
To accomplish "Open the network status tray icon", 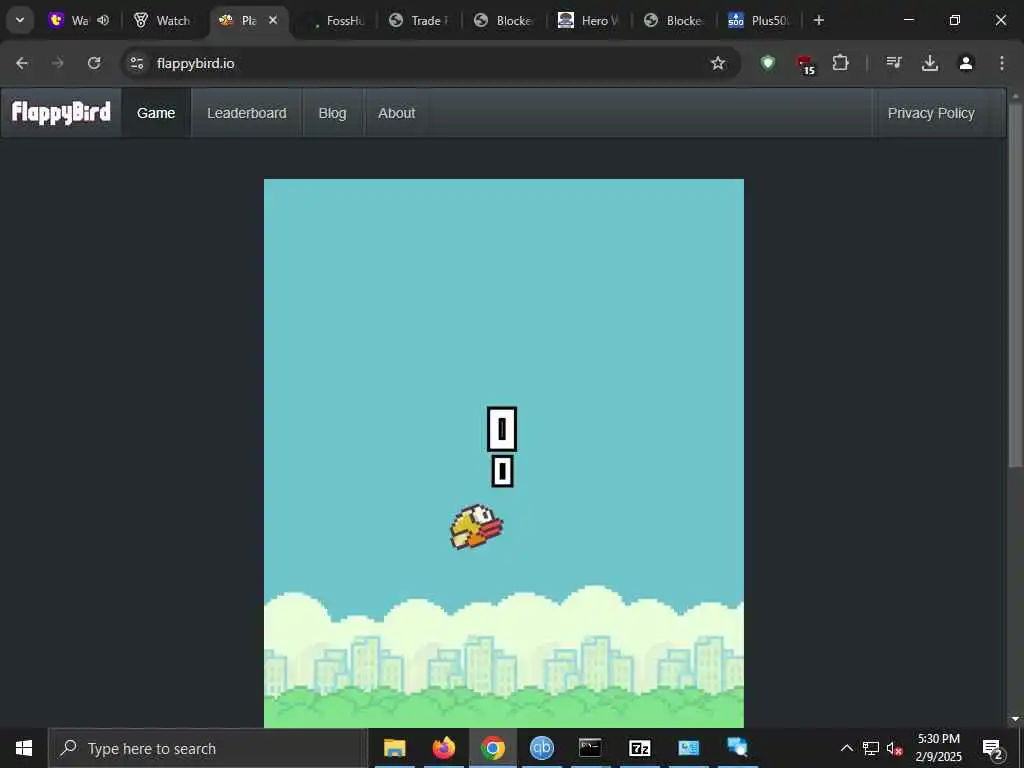I will 871,748.
